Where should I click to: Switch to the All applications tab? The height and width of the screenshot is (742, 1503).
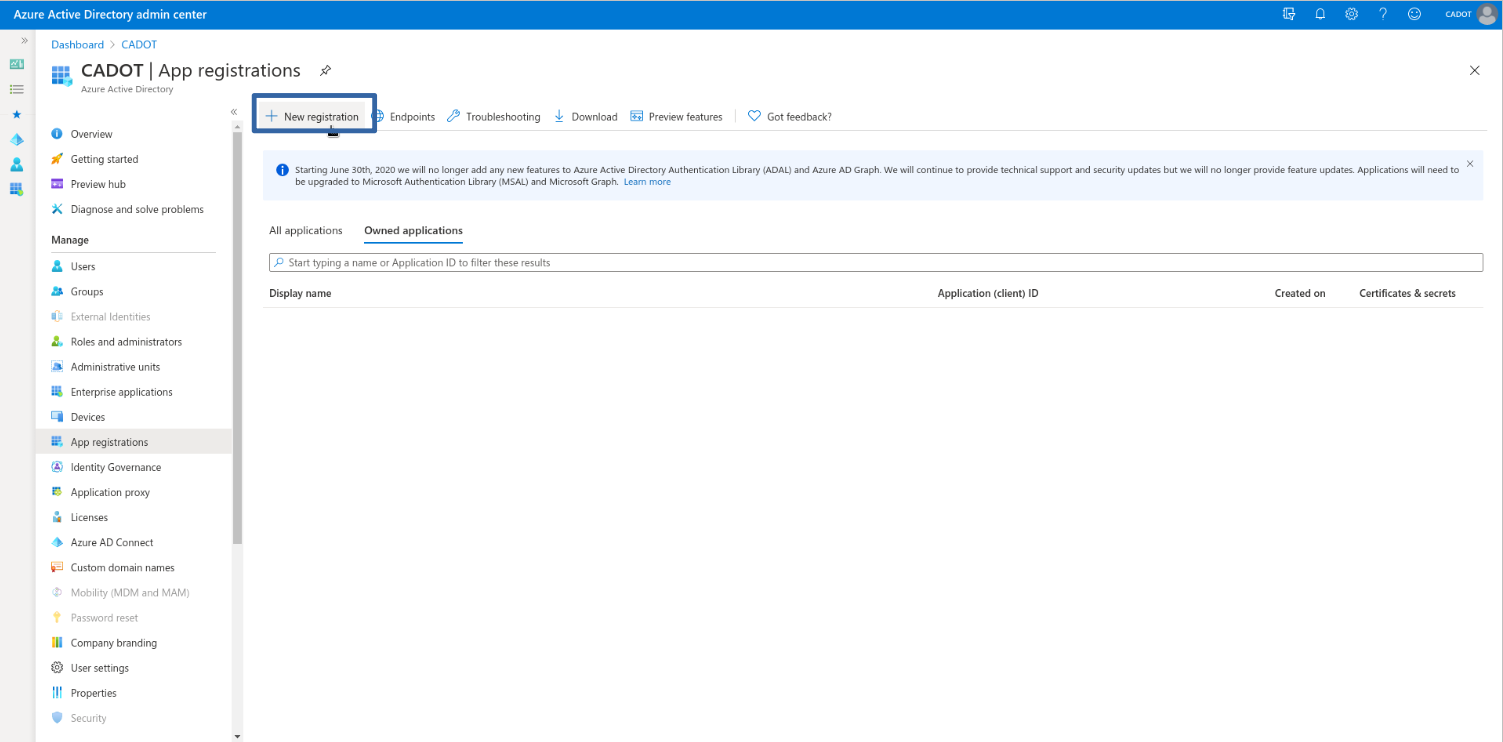306,230
